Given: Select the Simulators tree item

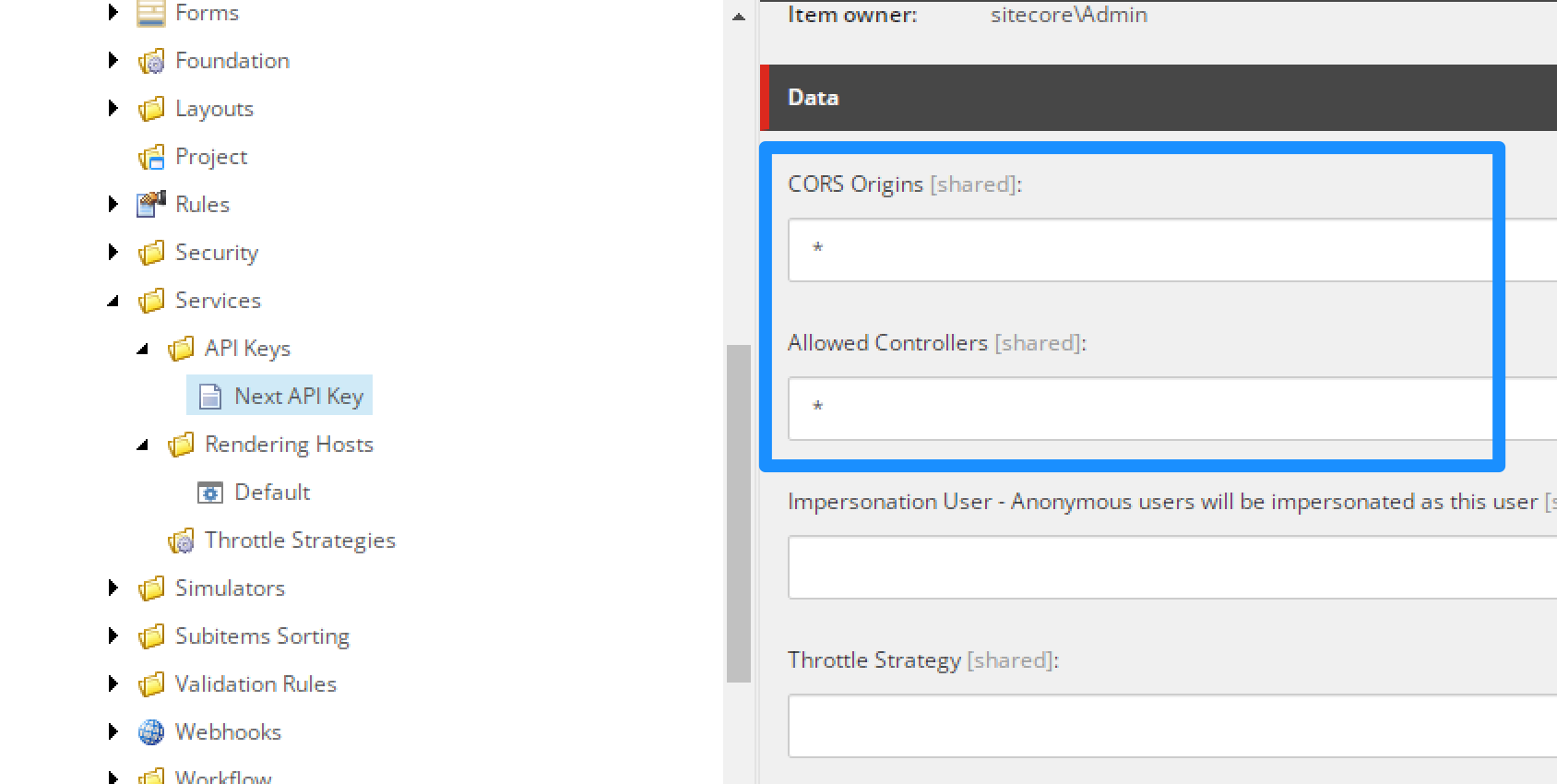Looking at the screenshot, I should (230, 588).
